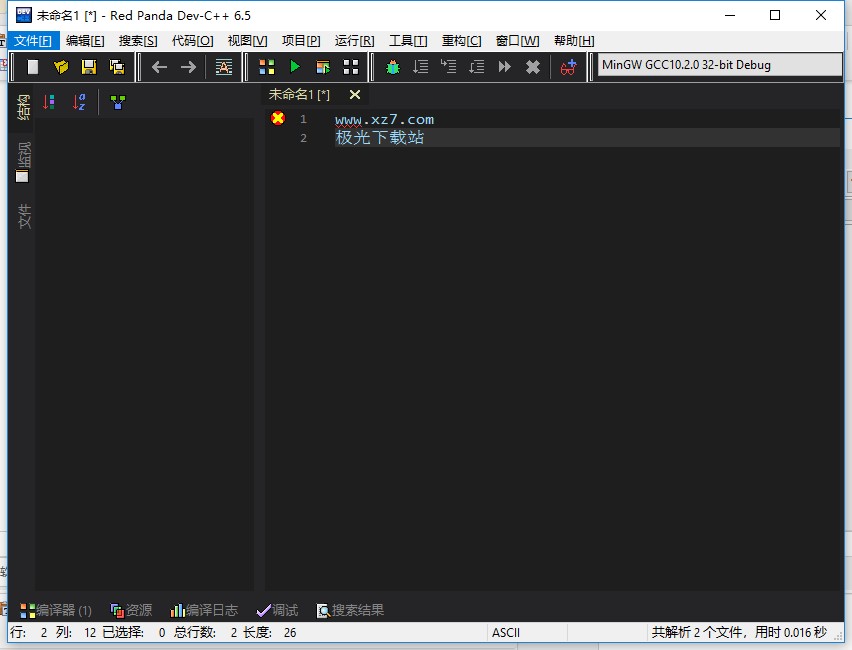The width and height of the screenshot is (852, 650).
Task: Sort class browser alphabetically
Action: [80, 101]
